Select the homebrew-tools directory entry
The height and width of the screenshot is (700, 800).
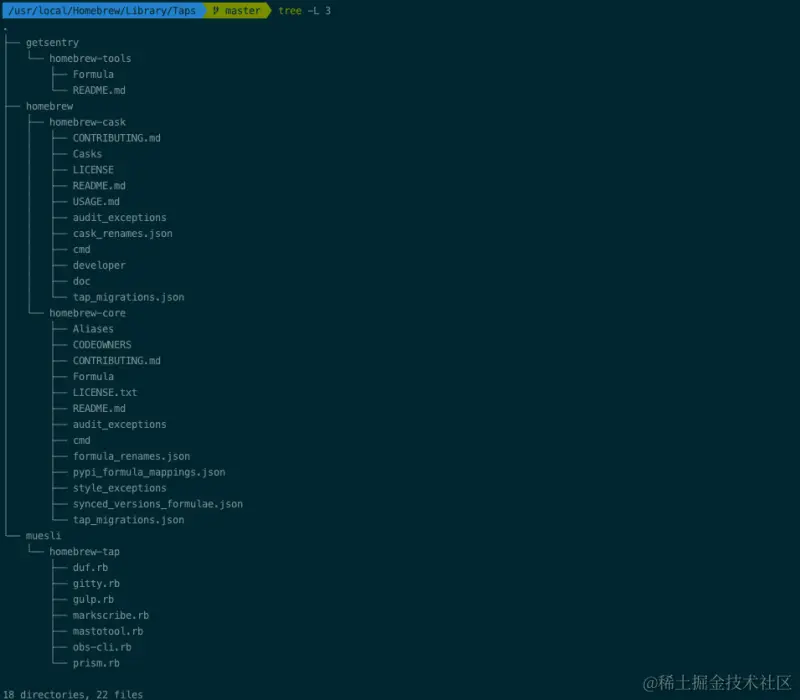[90, 59]
